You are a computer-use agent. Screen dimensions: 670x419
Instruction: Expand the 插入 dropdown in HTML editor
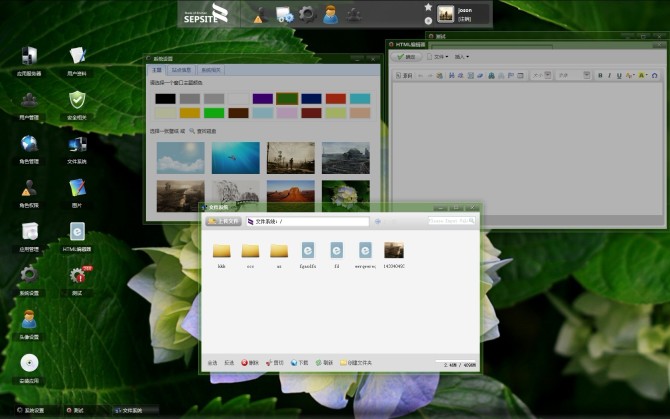pyautogui.click(x=462, y=57)
